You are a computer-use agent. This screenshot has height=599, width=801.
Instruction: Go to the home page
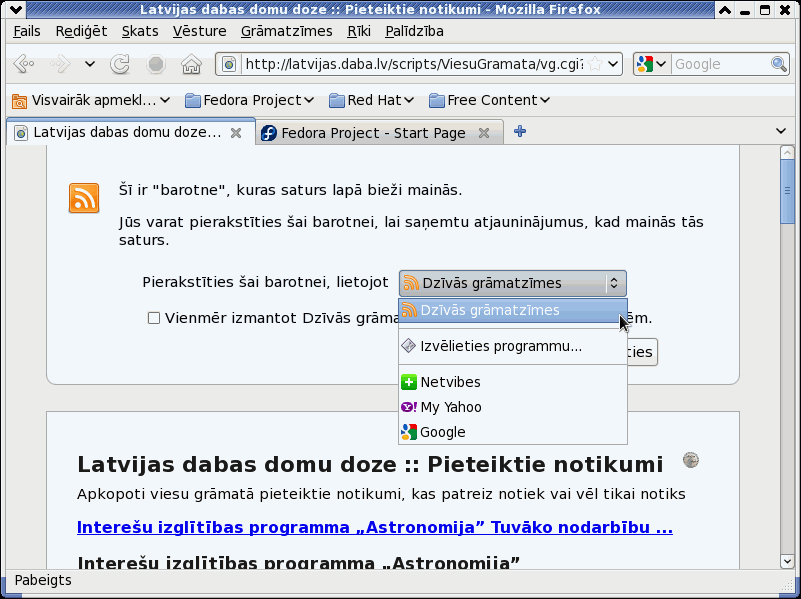[x=192, y=64]
